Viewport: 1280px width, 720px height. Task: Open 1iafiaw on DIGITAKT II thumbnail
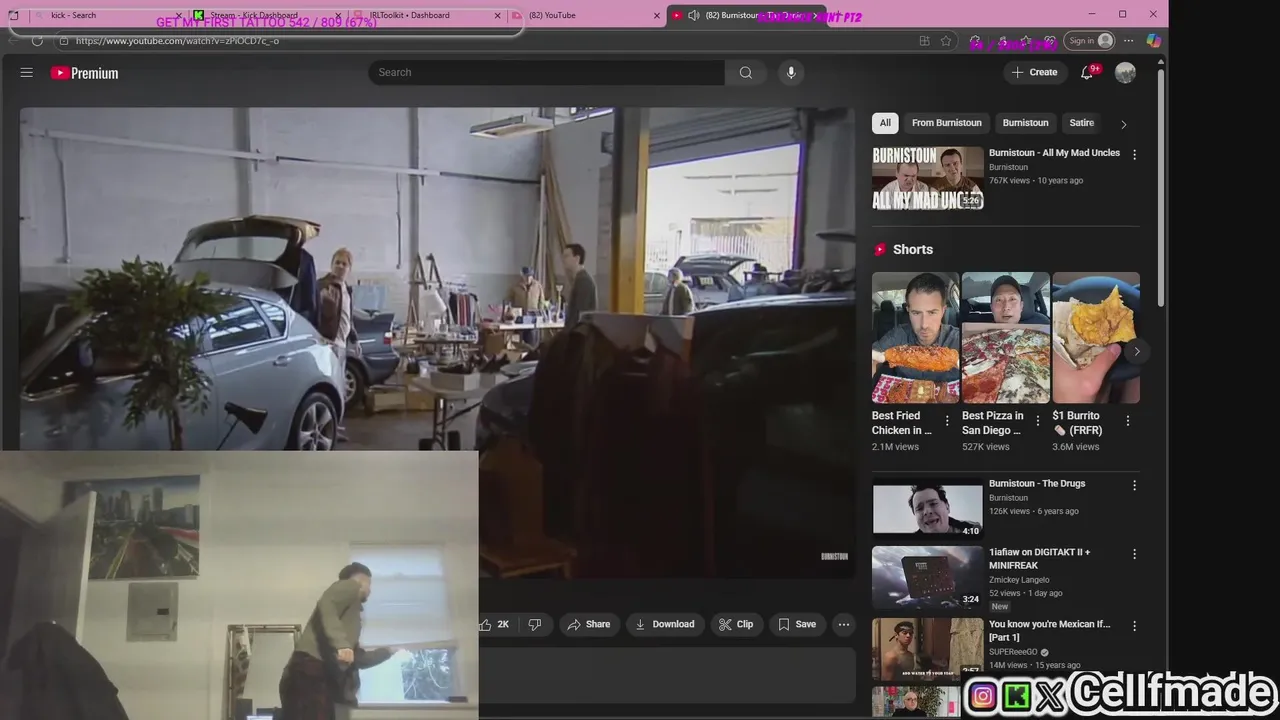click(x=928, y=577)
